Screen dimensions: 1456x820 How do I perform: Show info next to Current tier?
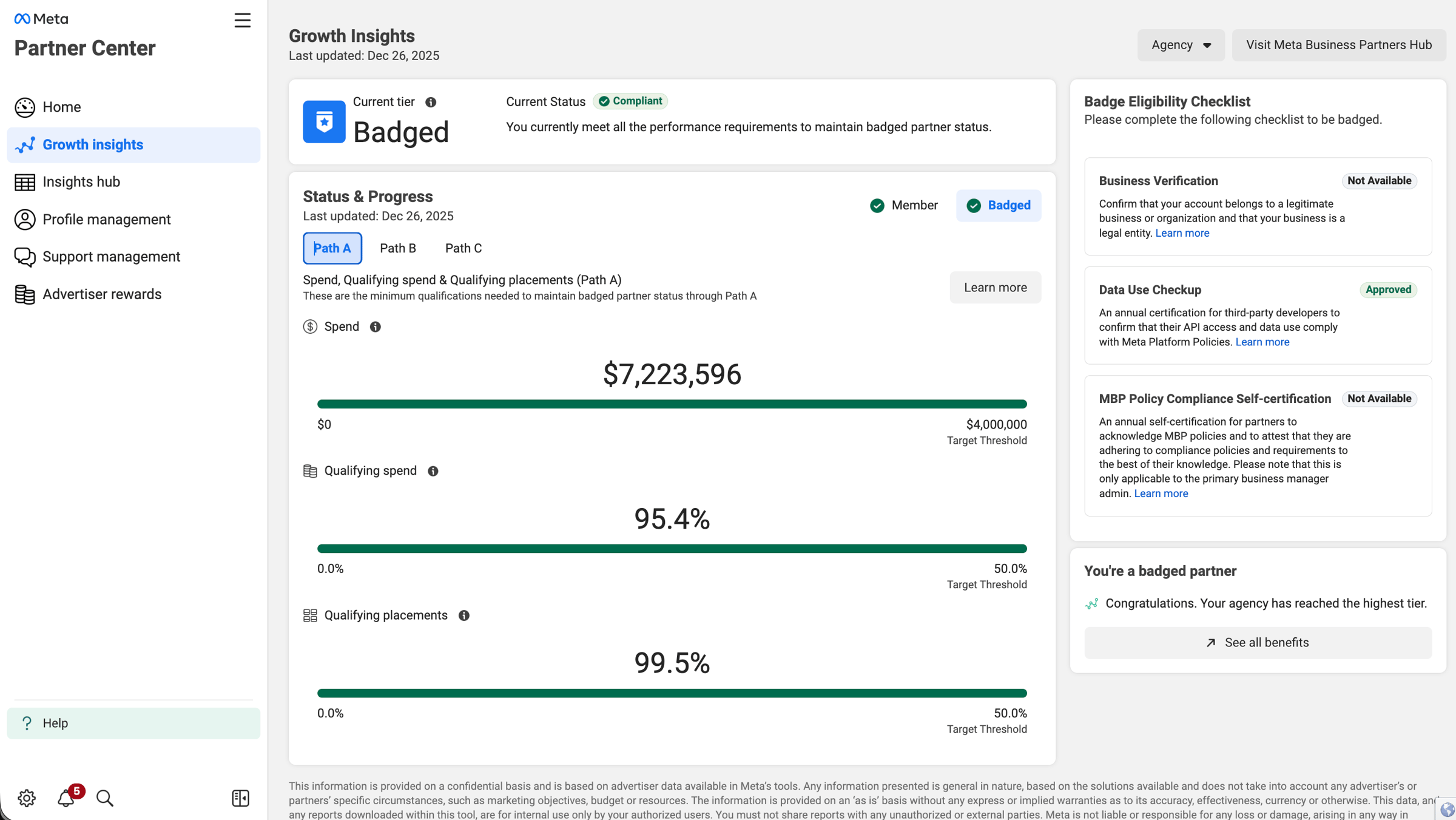coord(431,102)
